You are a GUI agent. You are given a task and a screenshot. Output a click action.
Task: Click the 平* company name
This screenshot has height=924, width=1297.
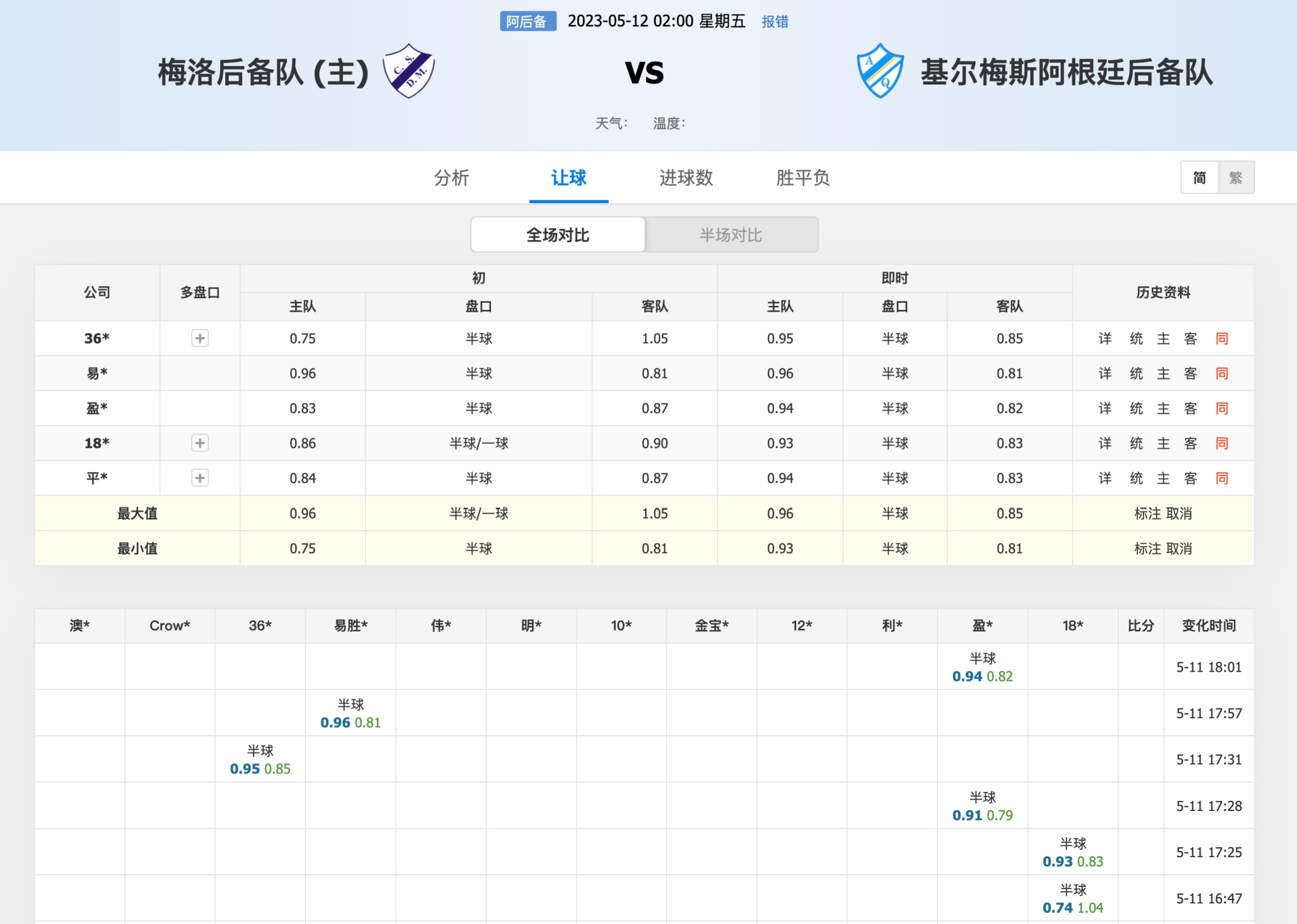point(97,478)
